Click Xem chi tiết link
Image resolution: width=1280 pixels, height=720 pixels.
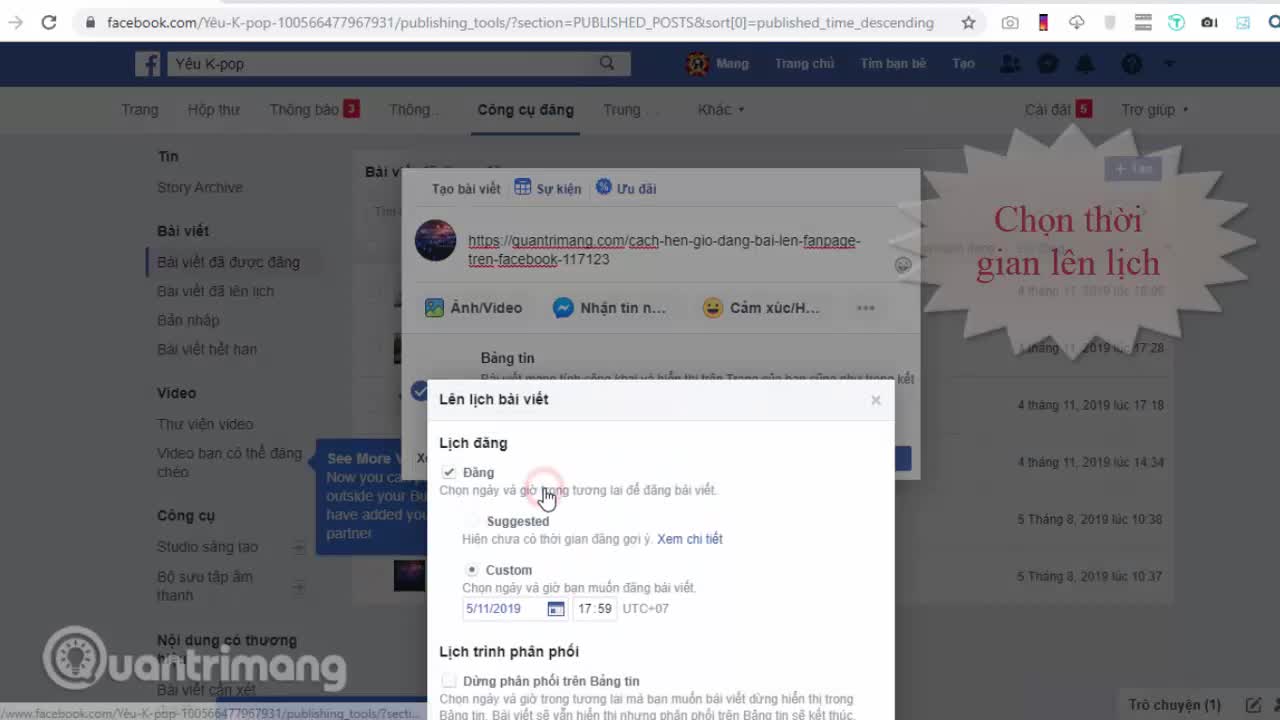(x=690, y=539)
